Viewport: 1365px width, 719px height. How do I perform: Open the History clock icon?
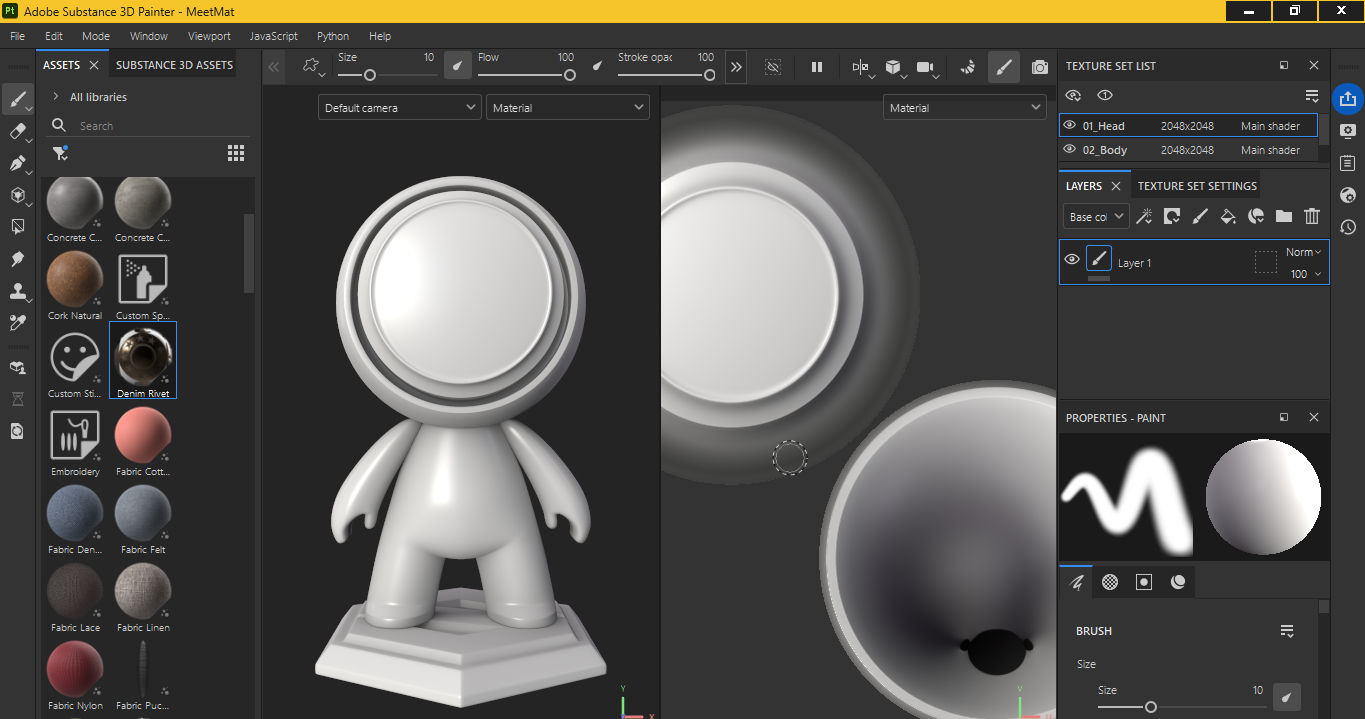[1347, 227]
